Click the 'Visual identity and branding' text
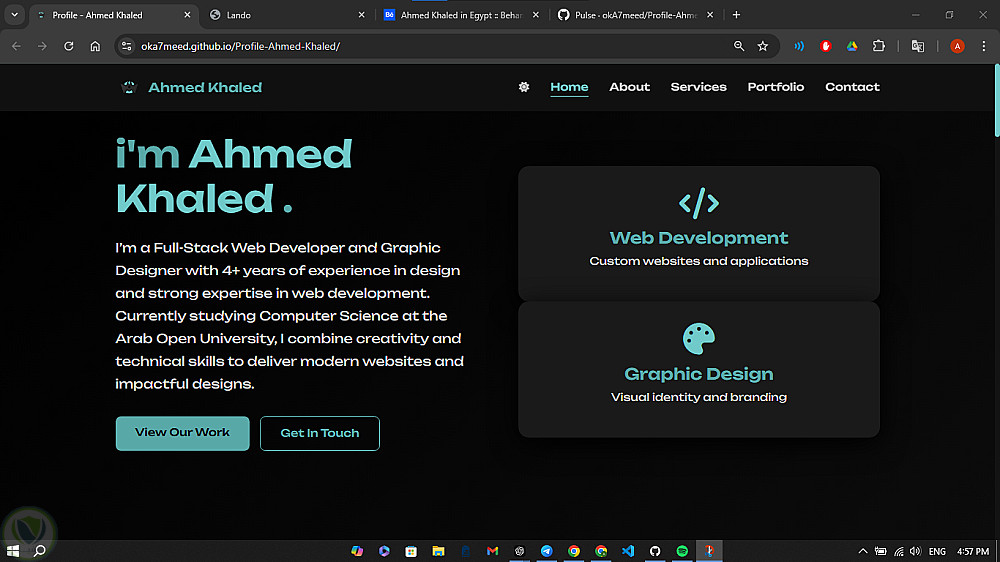Screen dimensions: 1000x562 (698, 397)
